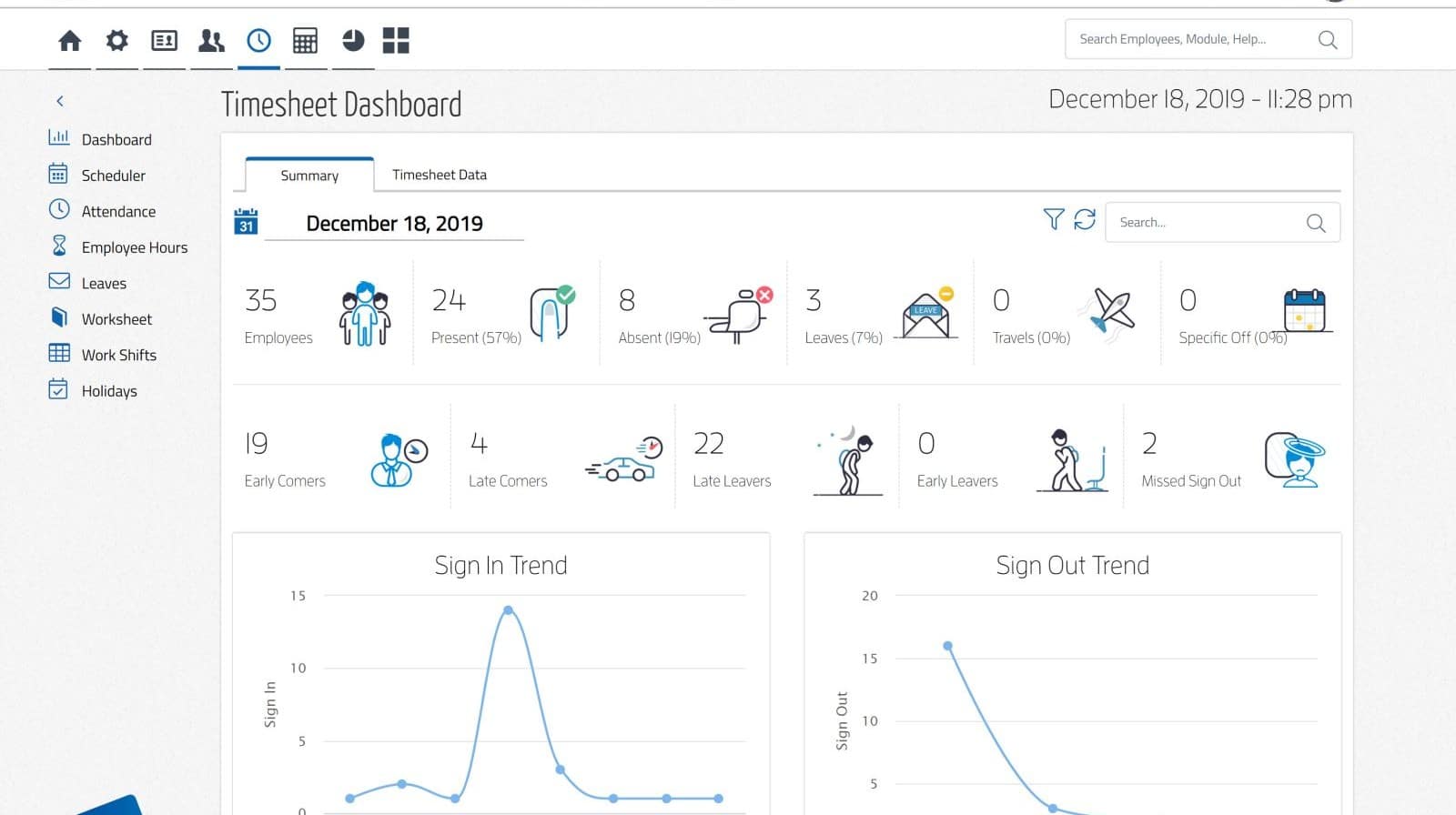The height and width of the screenshot is (815, 1456).
Task: Click the peak point on Sign In Trend
Action: click(508, 610)
